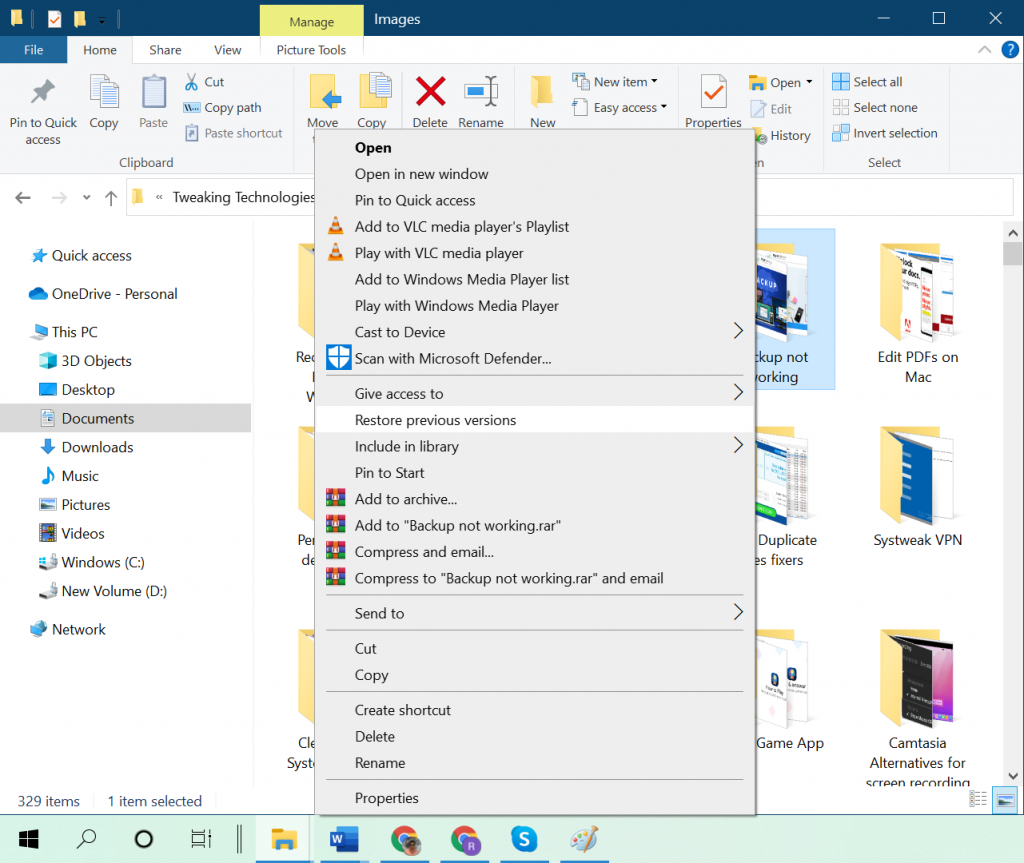The image size is (1024, 863).
Task: Click Invert selection in the Select group
Action: pyautogui.click(x=885, y=132)
